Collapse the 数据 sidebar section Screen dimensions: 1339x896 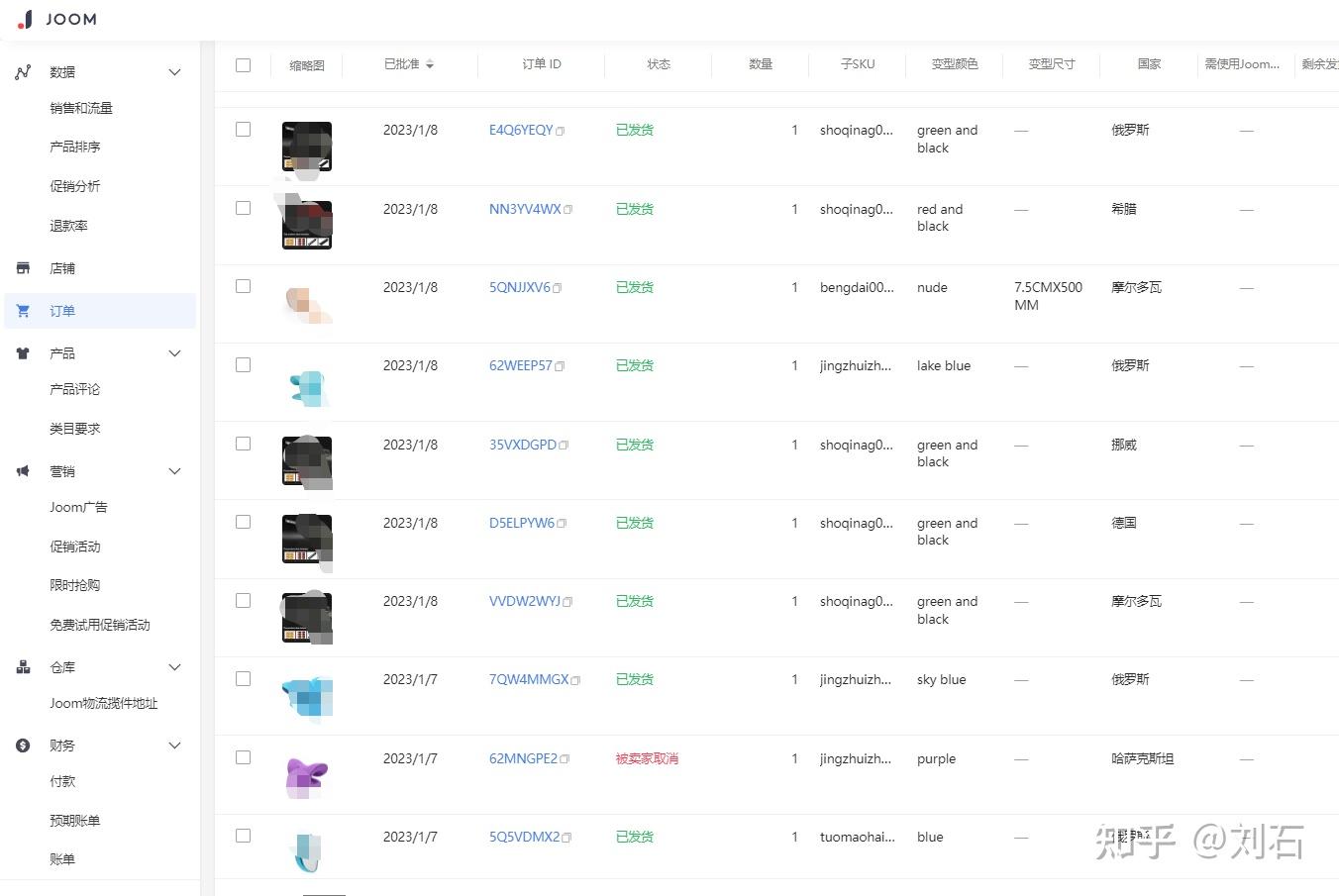[174, 71]
